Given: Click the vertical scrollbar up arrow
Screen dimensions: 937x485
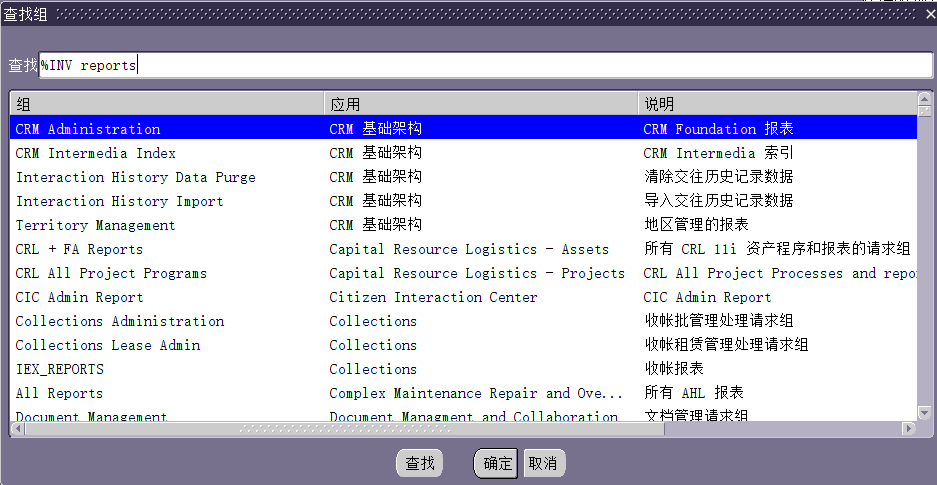Looking at the screenshot, I should [x=924, y=99].
